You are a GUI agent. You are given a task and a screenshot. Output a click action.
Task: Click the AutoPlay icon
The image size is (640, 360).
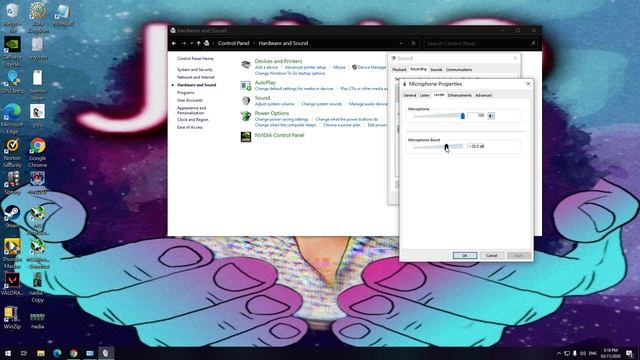[x=245, y=85]
